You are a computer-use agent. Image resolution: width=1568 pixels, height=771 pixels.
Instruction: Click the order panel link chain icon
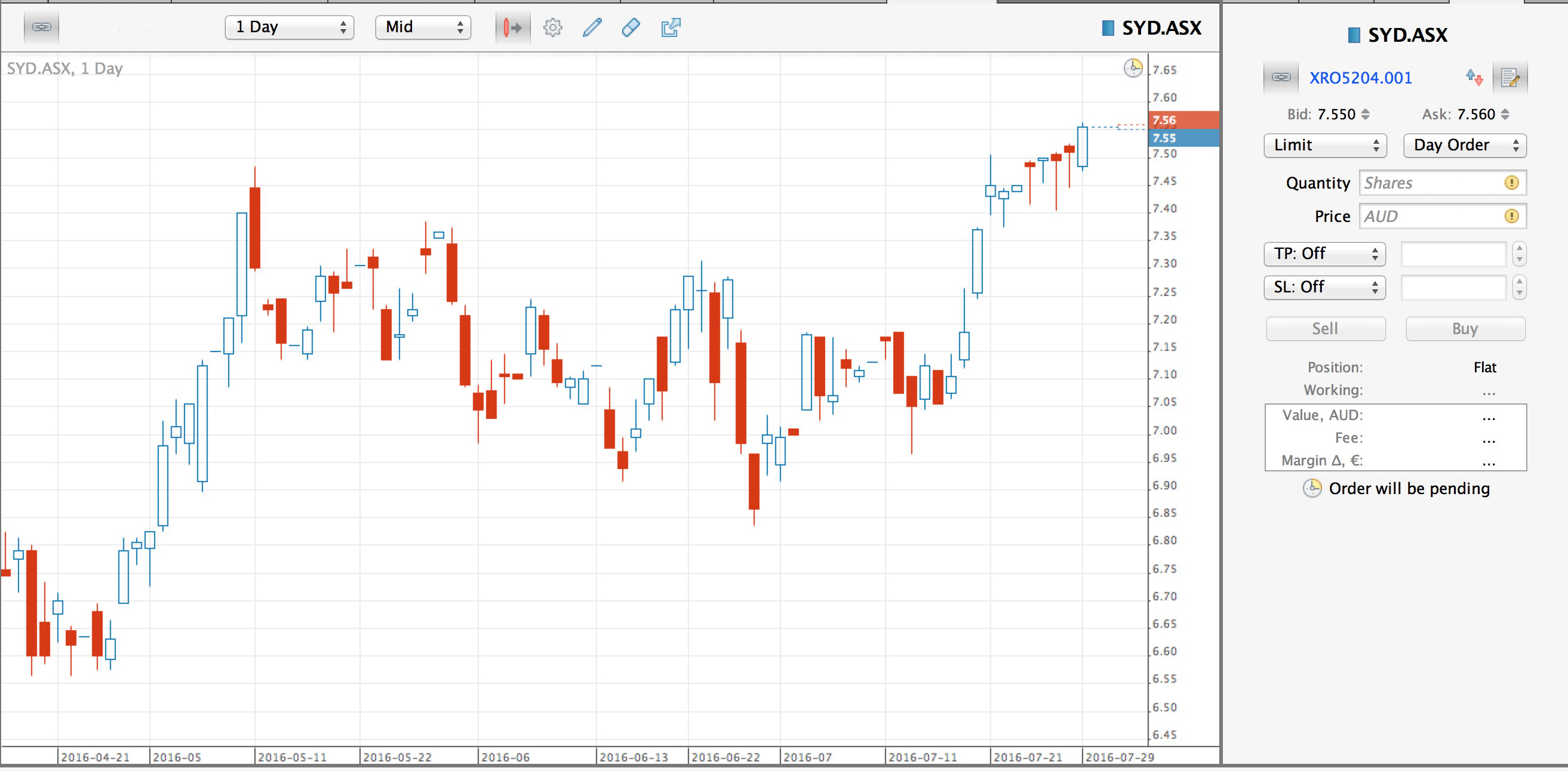pyautogui.click(x=1281, y=78)
